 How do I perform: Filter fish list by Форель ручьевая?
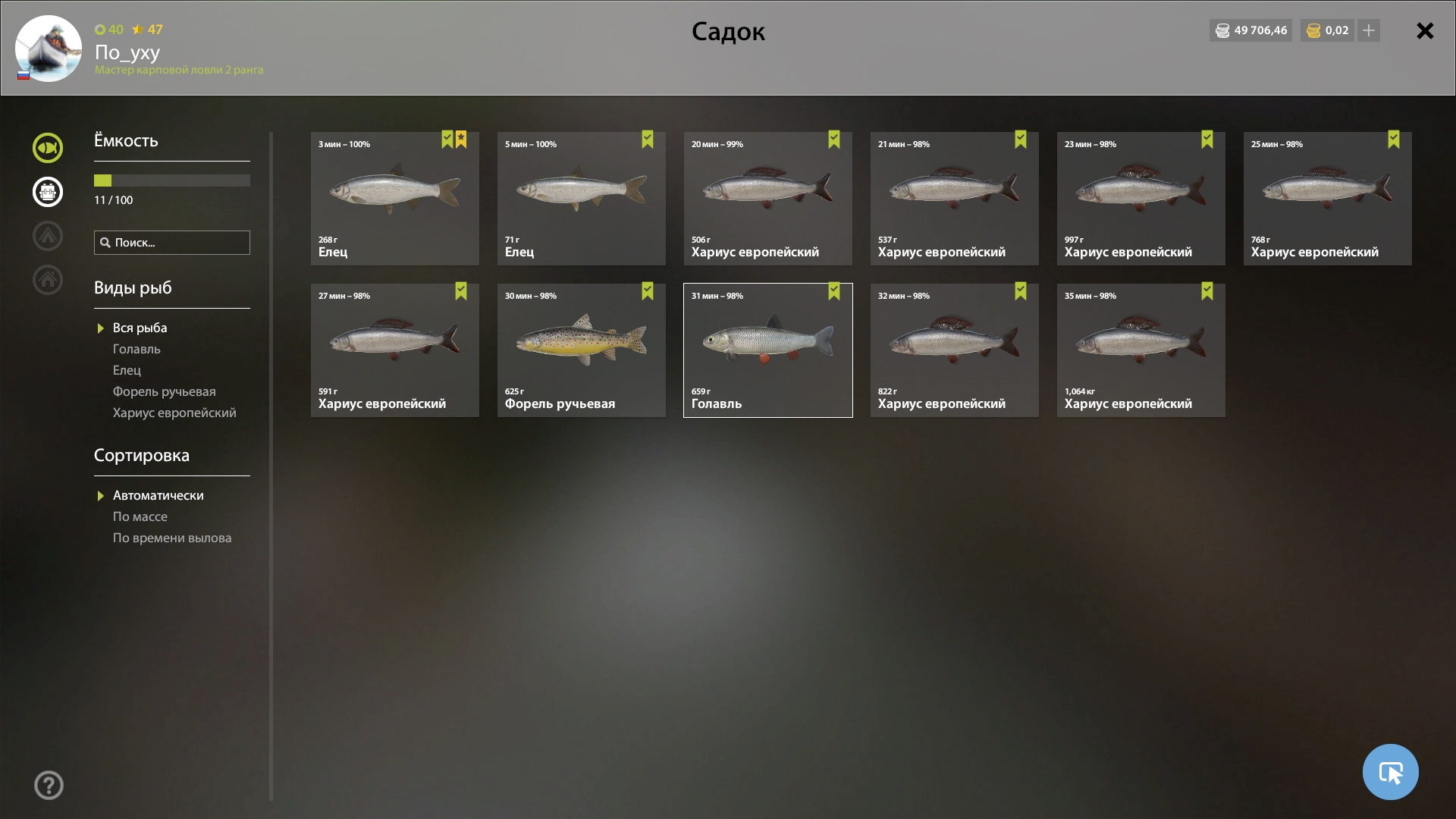pos(164,391)
